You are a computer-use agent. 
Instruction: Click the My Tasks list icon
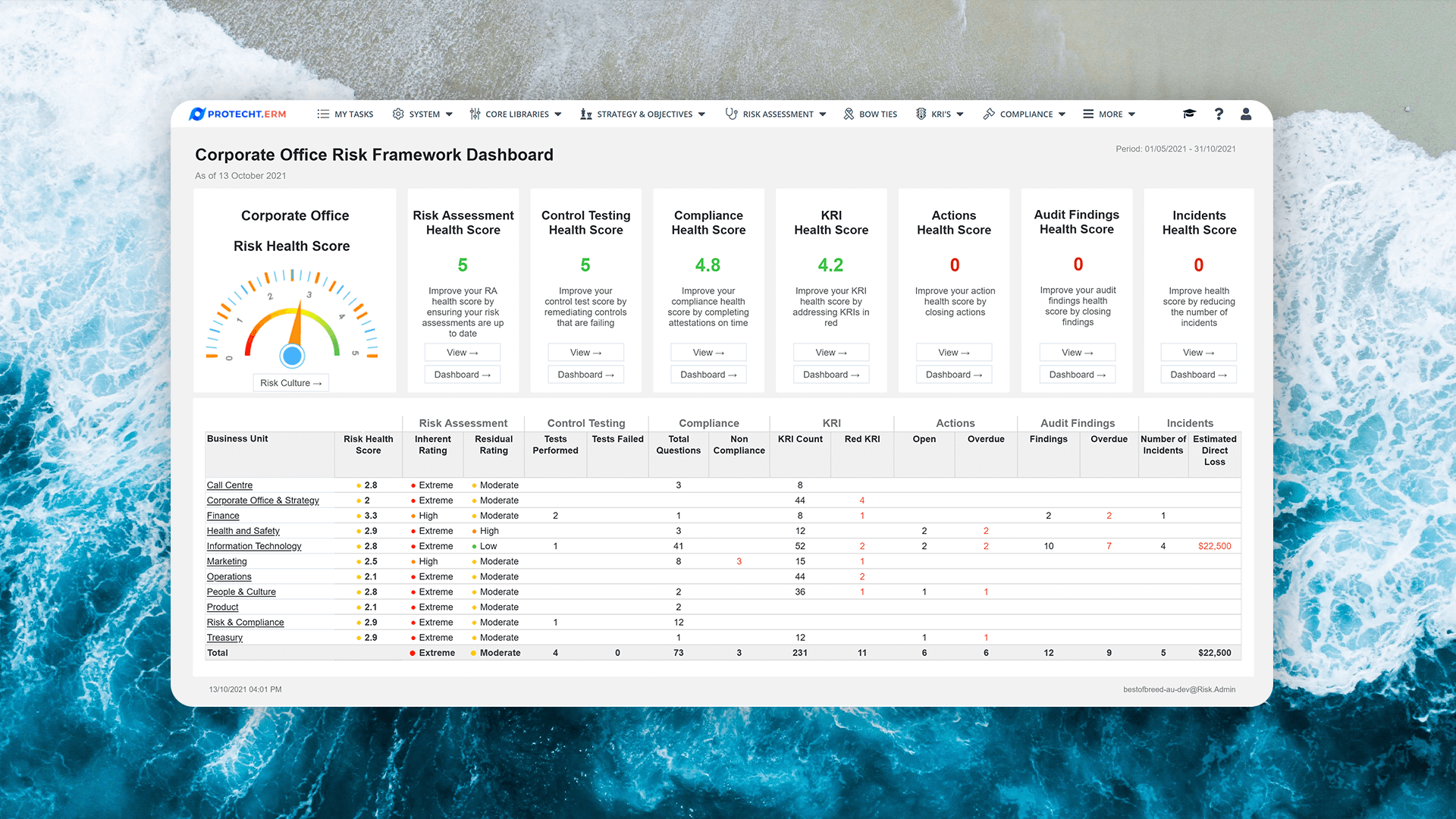[322, 114]
